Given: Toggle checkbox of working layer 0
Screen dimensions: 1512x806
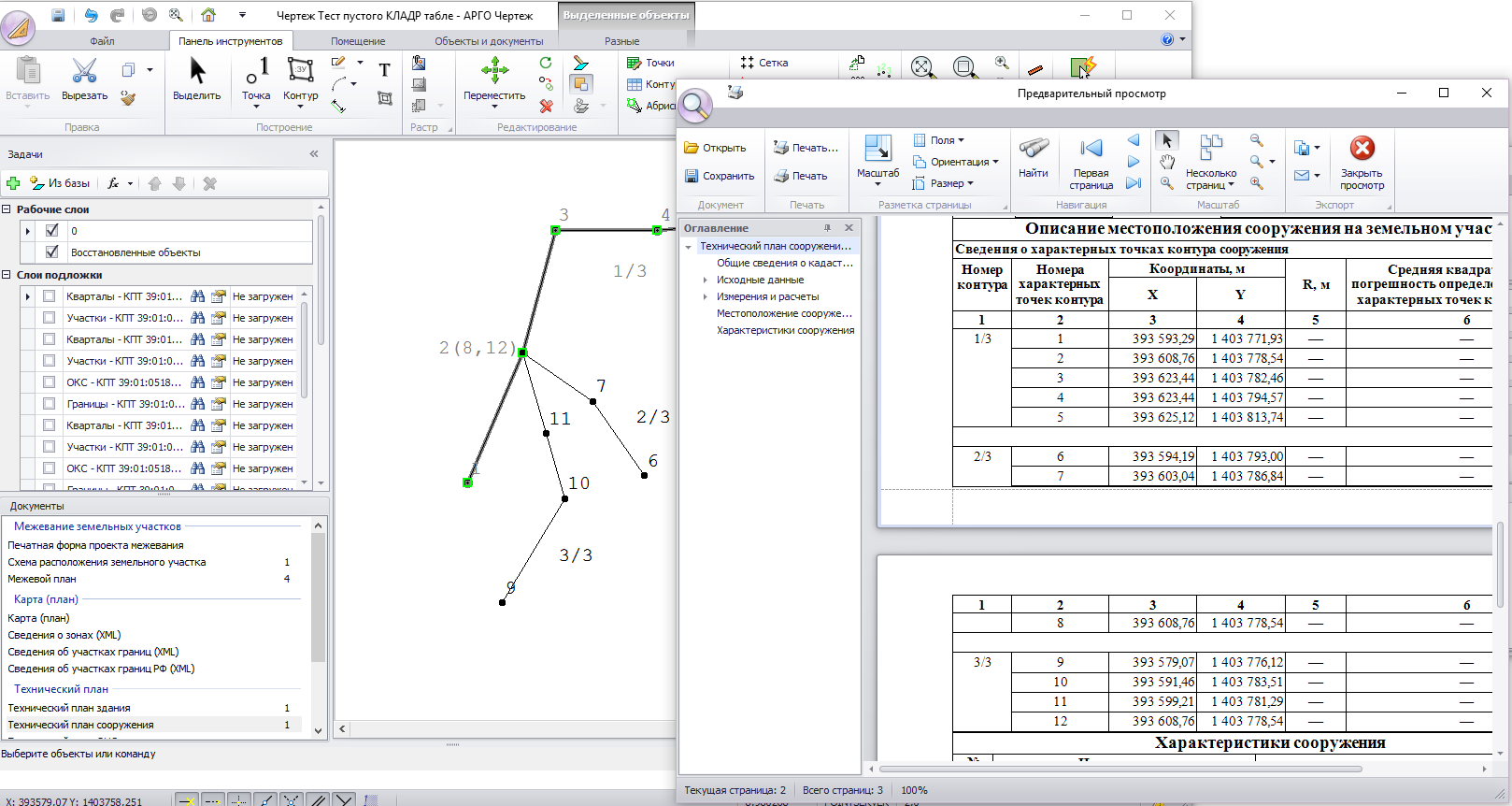Looking at the screenshot, I should 51,230.
